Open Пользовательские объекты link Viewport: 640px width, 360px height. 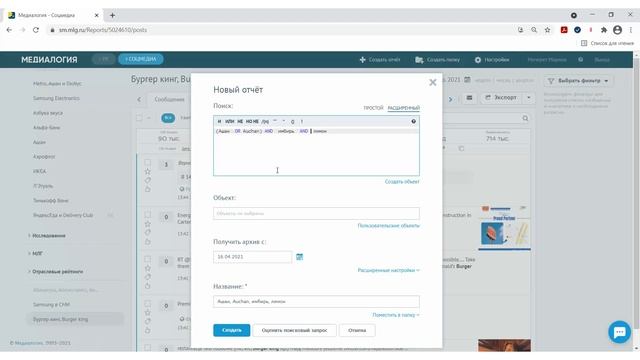(389, 226)
